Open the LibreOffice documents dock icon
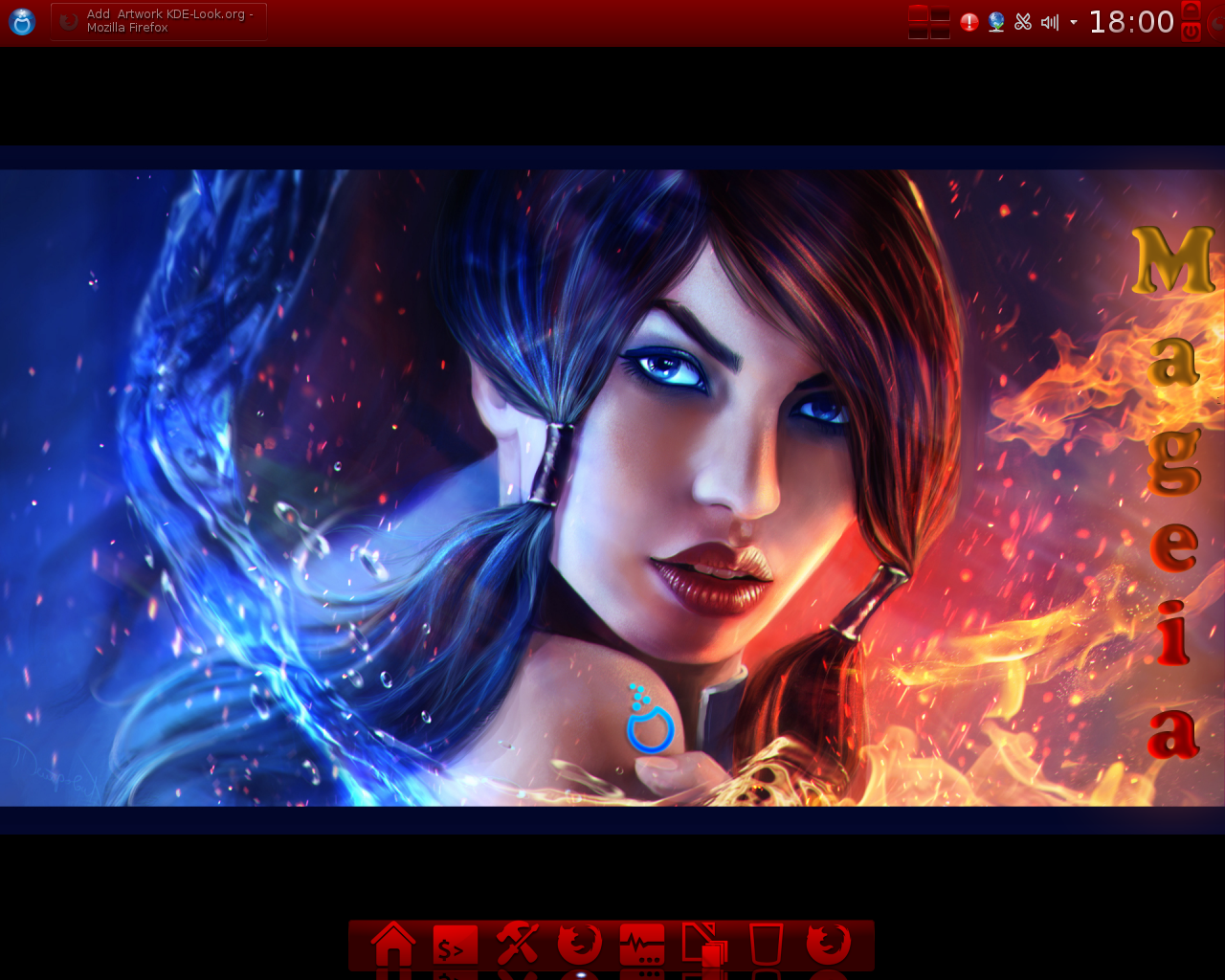The height and width of the screenshot is (980, 1225). click(704, 944)
